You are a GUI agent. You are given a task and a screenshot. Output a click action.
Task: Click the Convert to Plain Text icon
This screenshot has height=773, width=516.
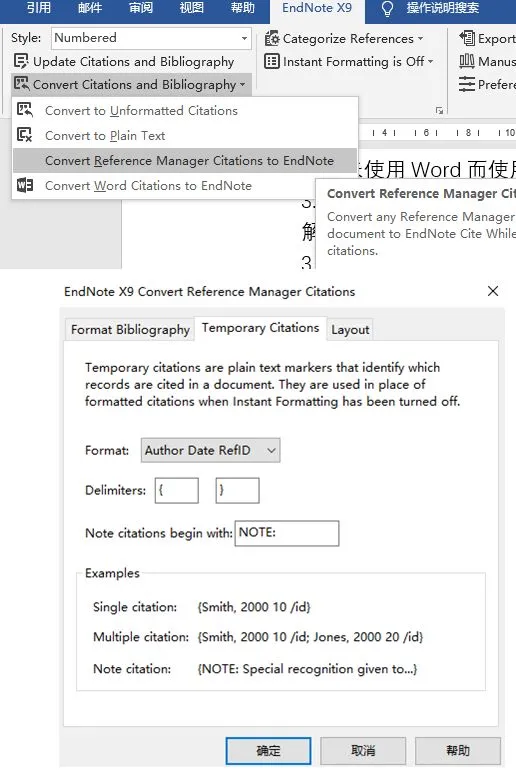[25, 135]
